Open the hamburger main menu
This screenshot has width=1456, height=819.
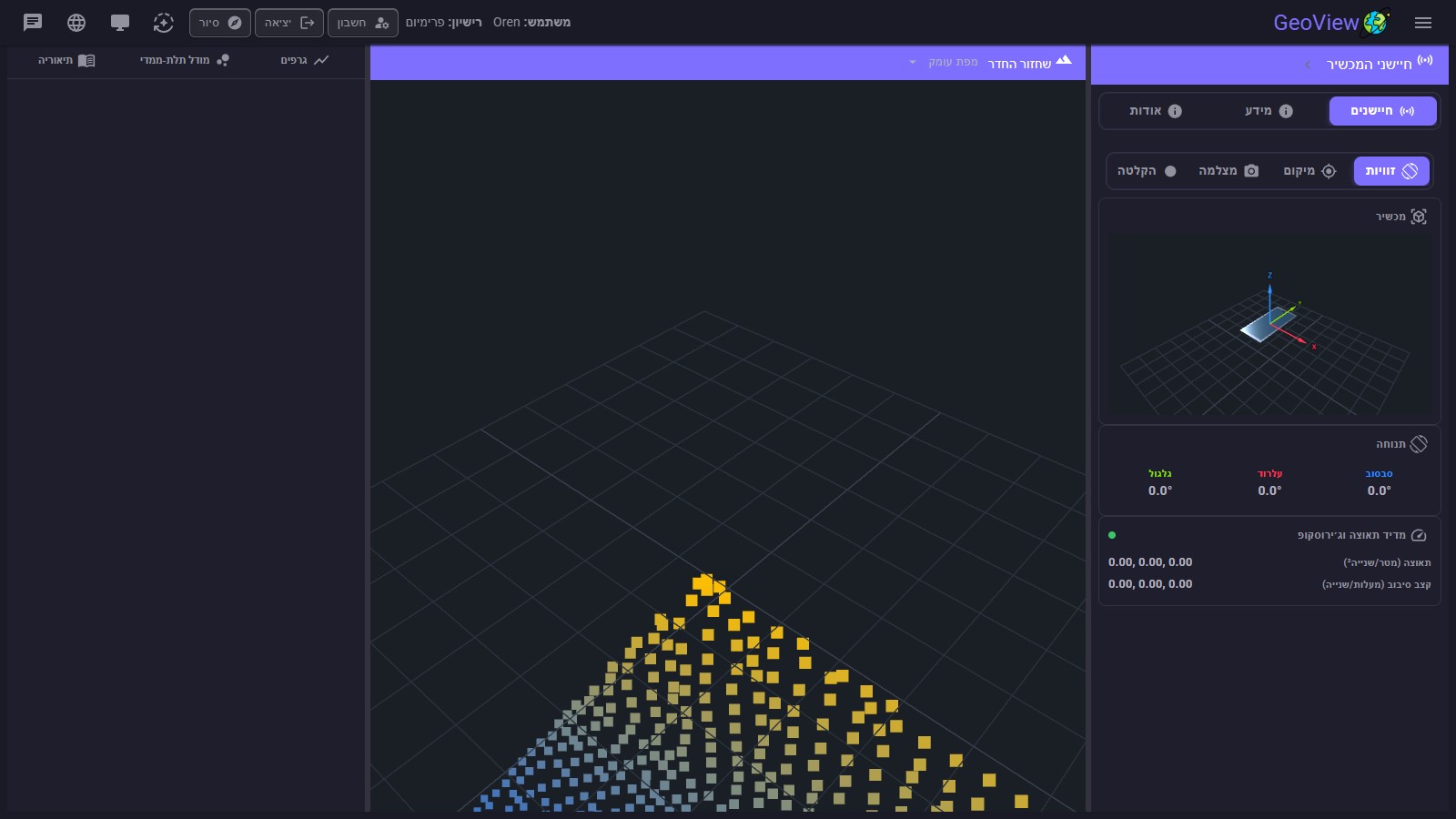[x=1423, y=23]
